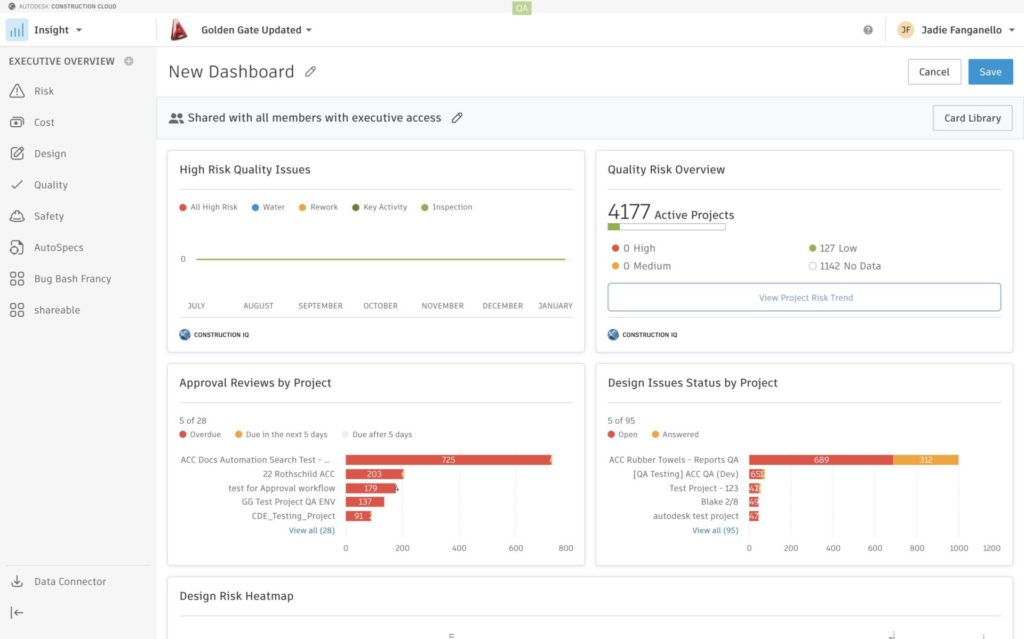Click the AutoSpecs sidebar icon
This screenshot has height=639, width=1024.
click(x=17, y=247)
